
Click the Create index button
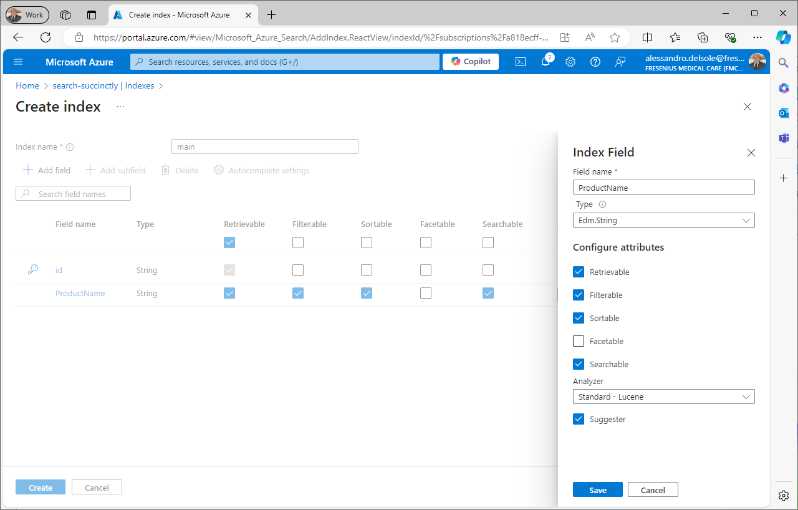pos(40,487)
